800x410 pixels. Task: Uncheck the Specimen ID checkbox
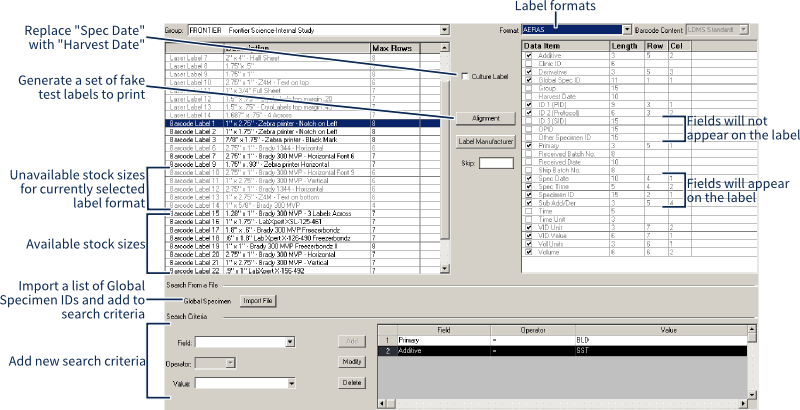529,195
